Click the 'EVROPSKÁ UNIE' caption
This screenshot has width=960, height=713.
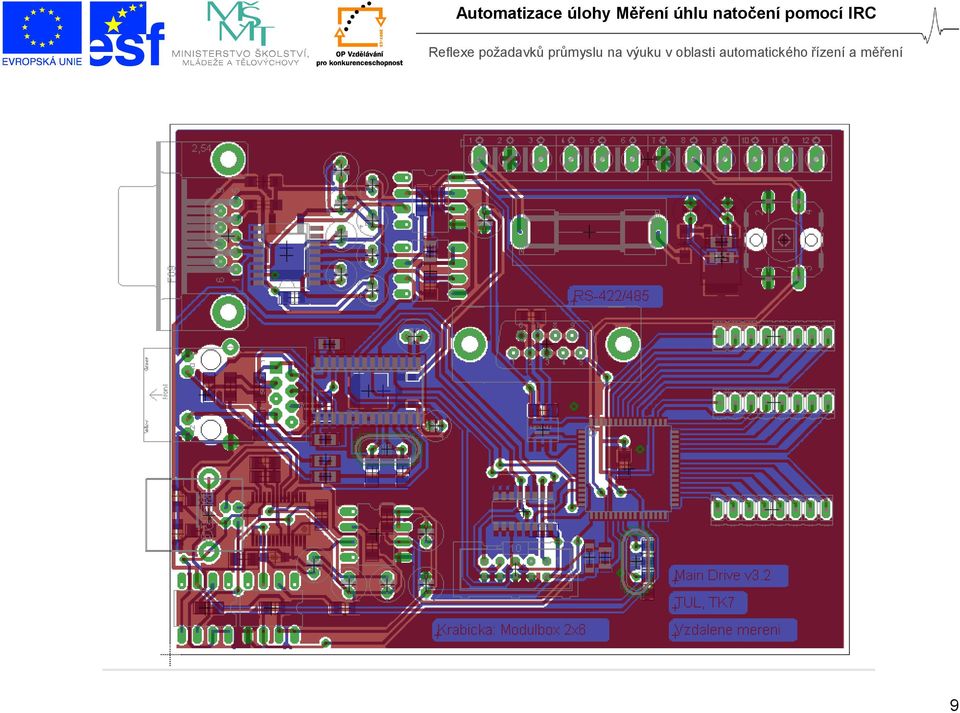tap(42, 61)
